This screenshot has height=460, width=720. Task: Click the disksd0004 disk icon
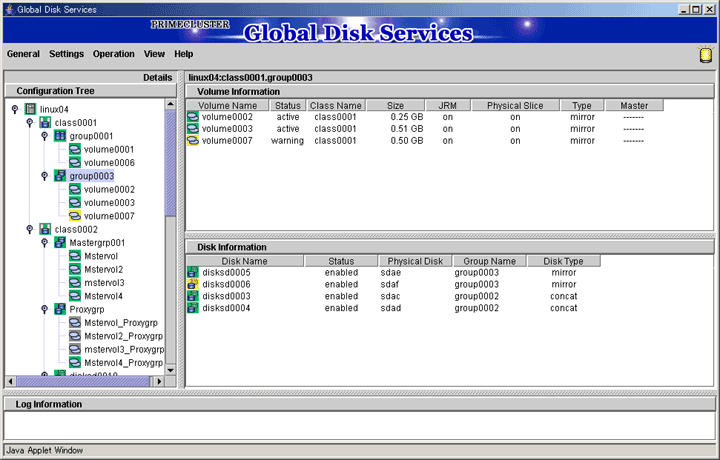click(193, 308)
